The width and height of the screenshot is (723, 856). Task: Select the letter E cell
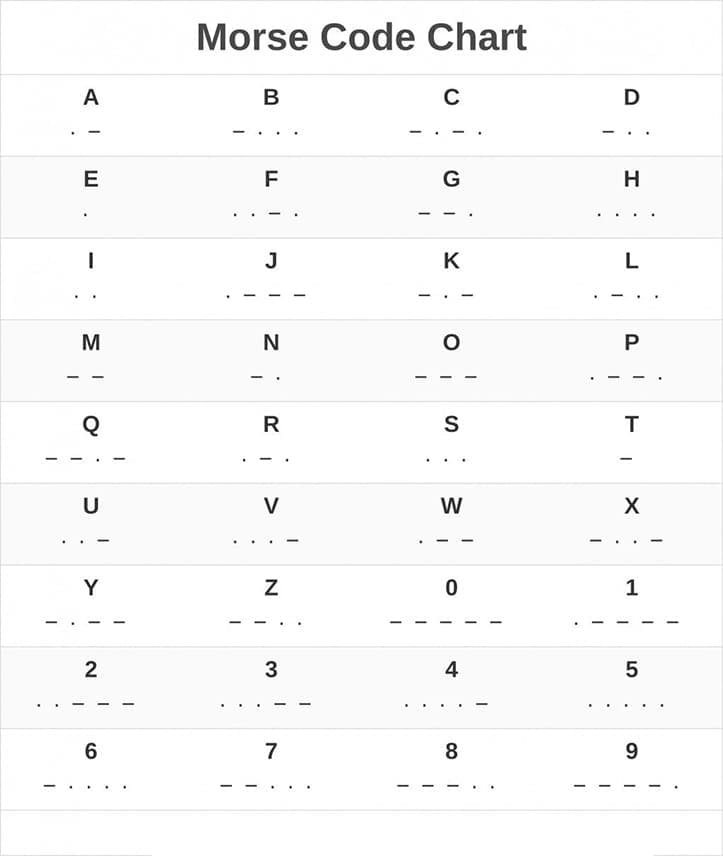[90, 196]
